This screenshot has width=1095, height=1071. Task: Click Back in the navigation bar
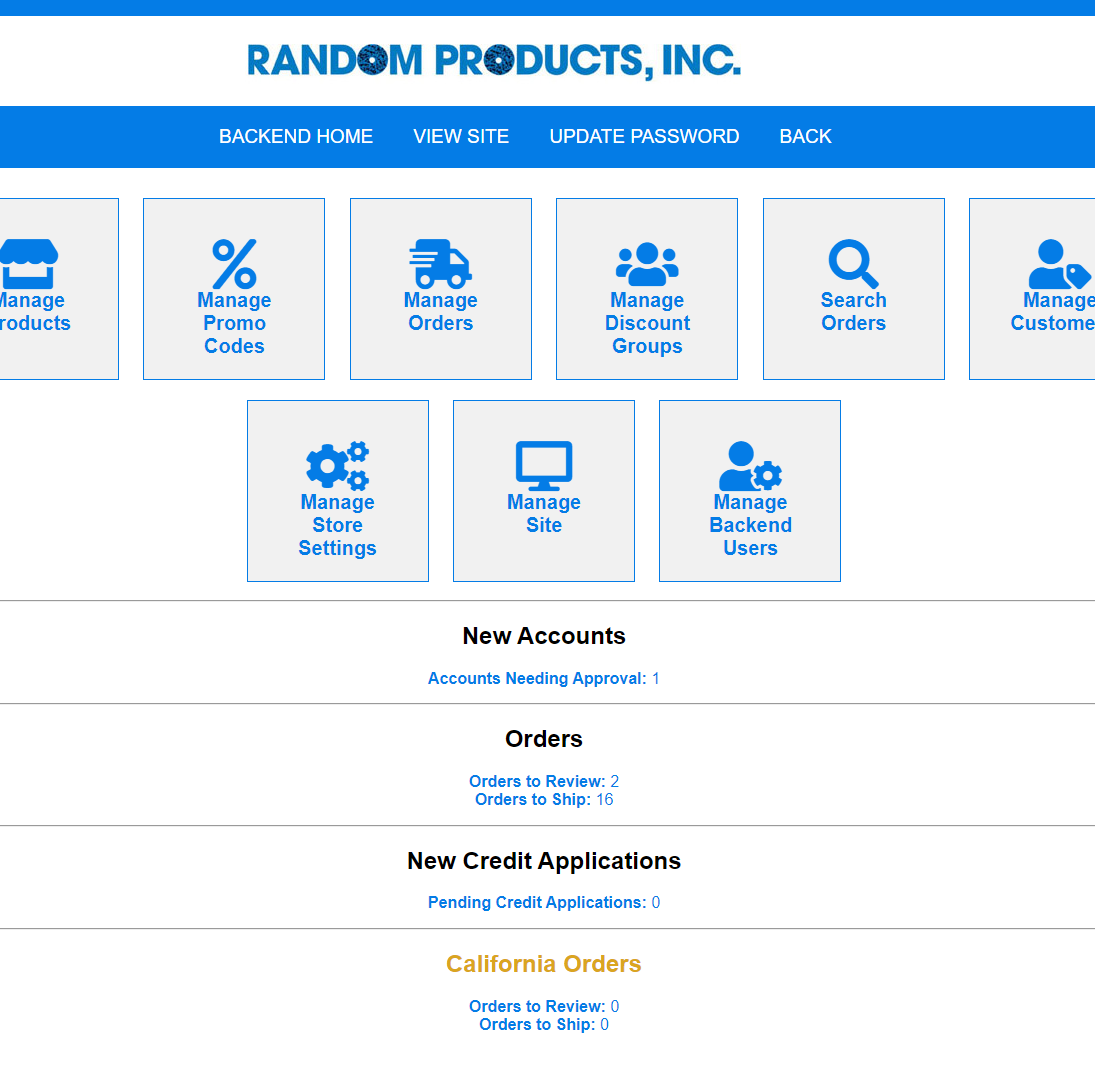[805, 137]
